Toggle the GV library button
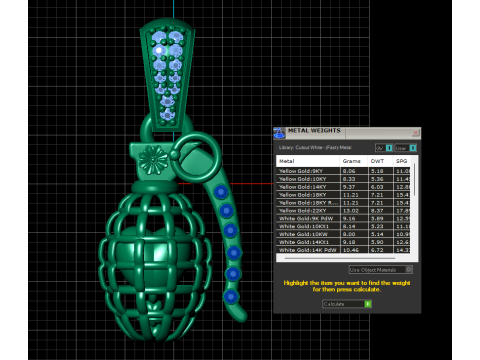Screen dimensions: 480x360 coord(384,148)
